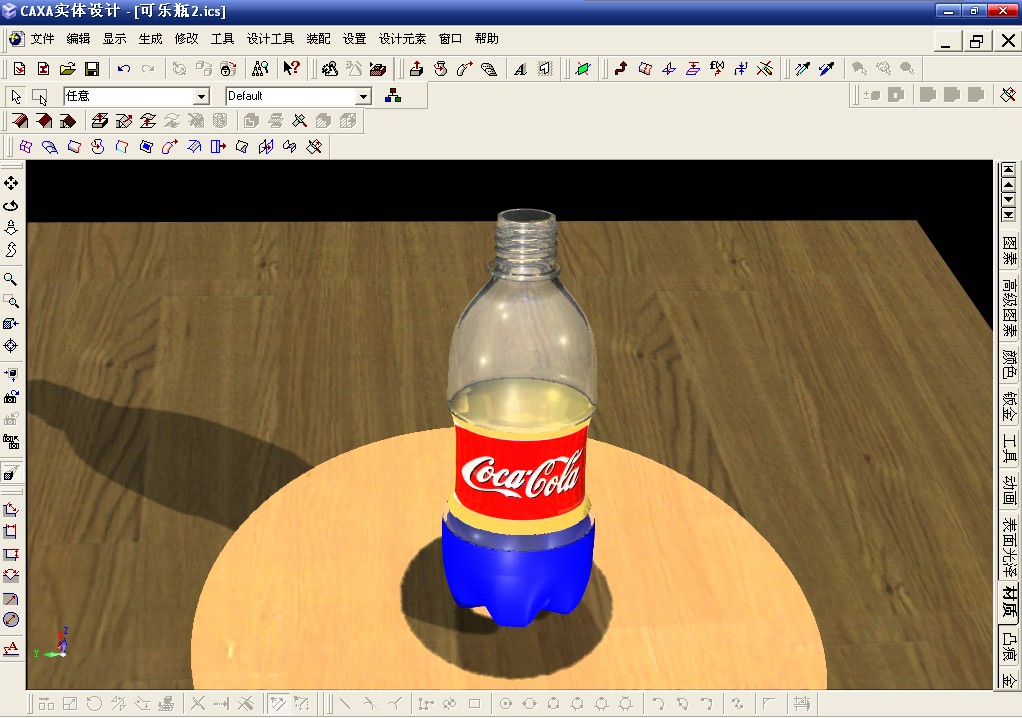Click the green plane icon in top toolbar
This screenshot has width=1022, height=718.
[583, 68]
